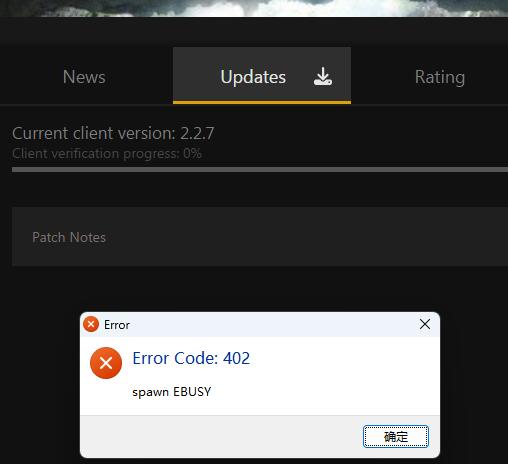Image resolution: width=508 pixels, height=464 pixels.
Task: Click the Error title text in dialog
Action: (x=117, y=325)
